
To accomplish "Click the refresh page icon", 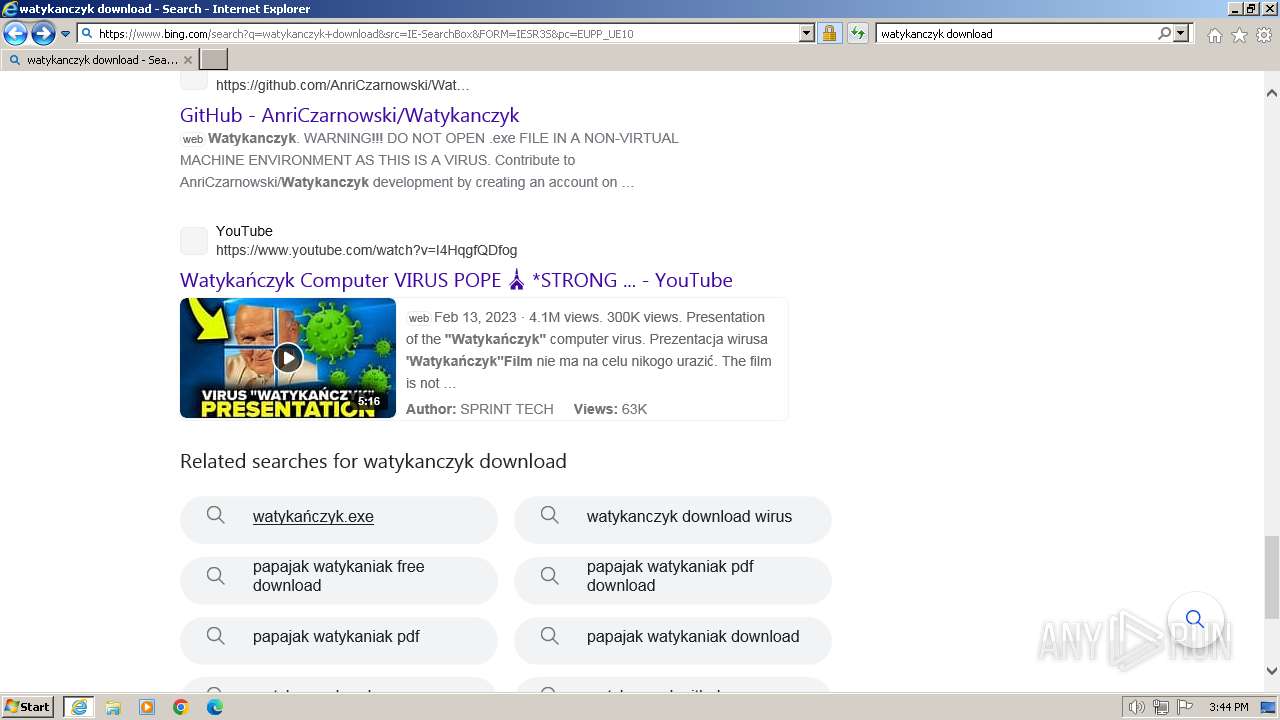I will [857, 33].
